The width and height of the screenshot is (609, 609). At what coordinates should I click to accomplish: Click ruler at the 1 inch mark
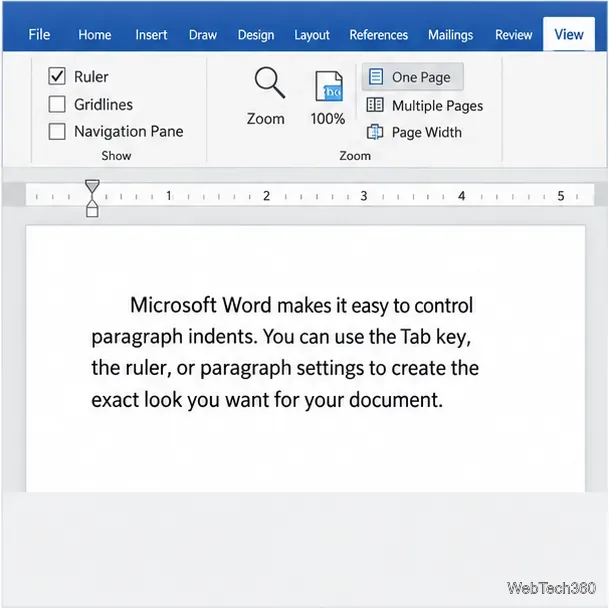tap(169, 195)
